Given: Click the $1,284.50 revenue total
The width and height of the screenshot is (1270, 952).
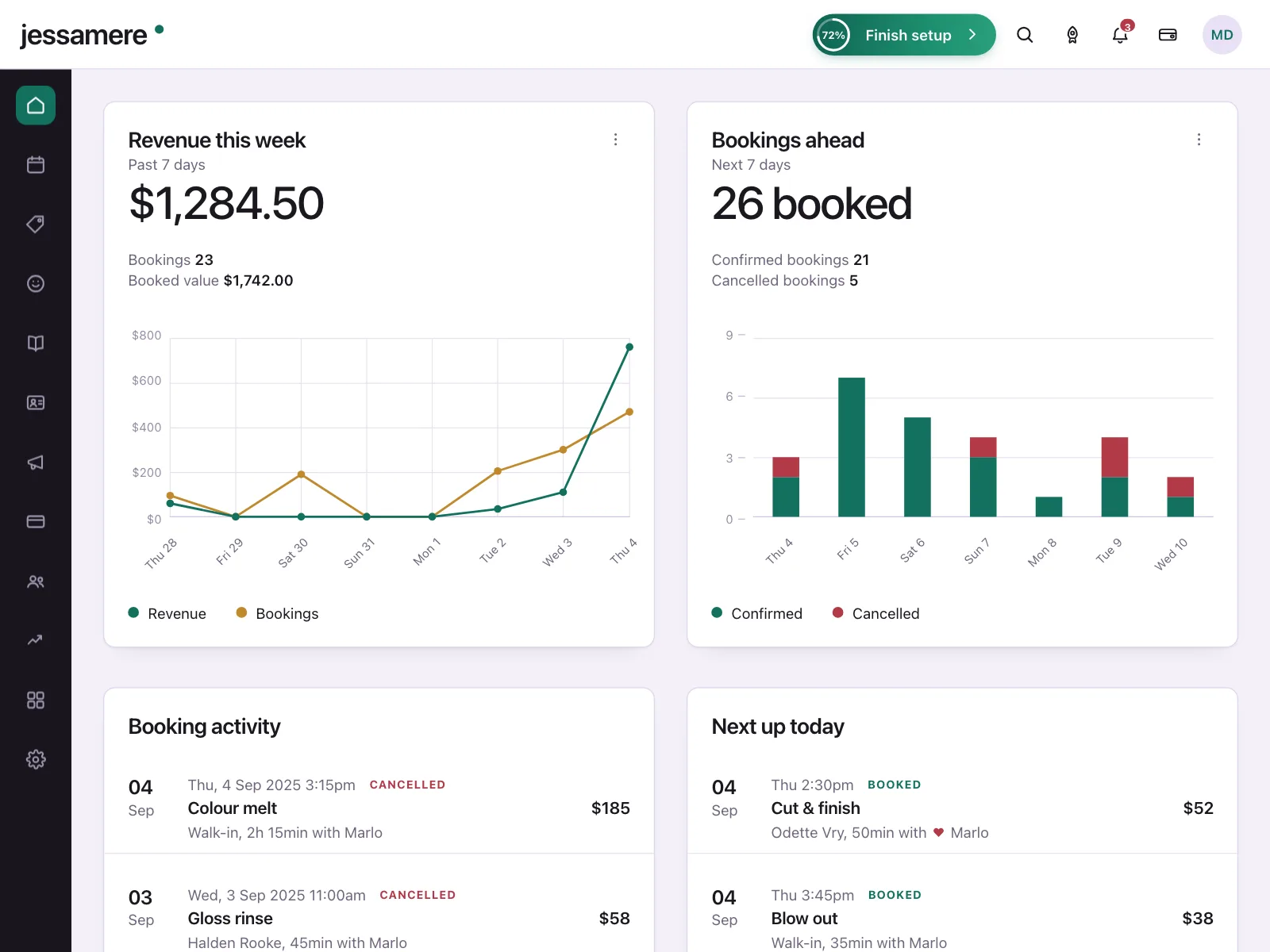Looking at the screenshot, I should pos(226,203).
